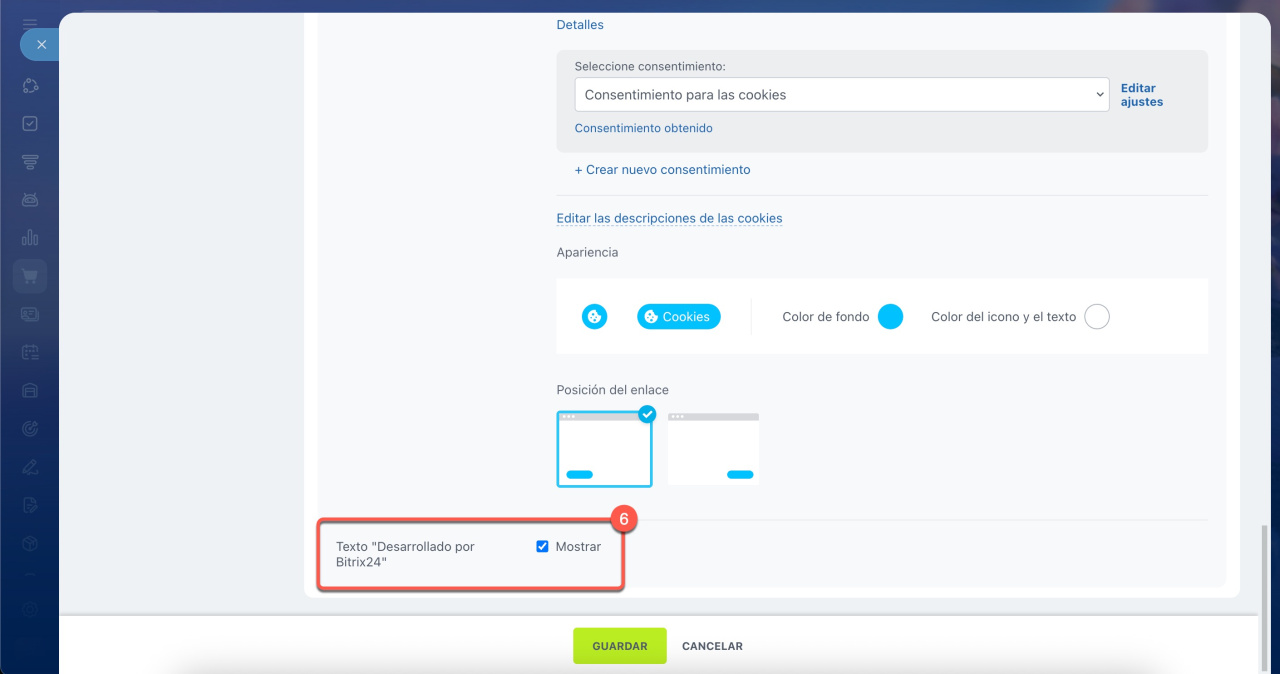Close the slider panel with the X button
Viewport: 1280px width, 674px height.
pos(40,45)
